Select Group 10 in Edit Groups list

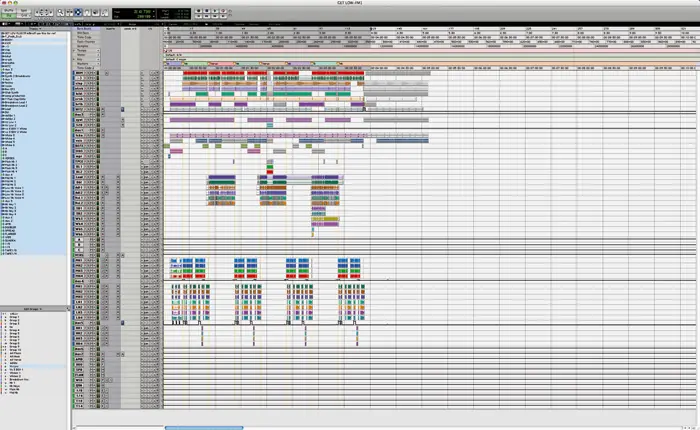point(15,350)
